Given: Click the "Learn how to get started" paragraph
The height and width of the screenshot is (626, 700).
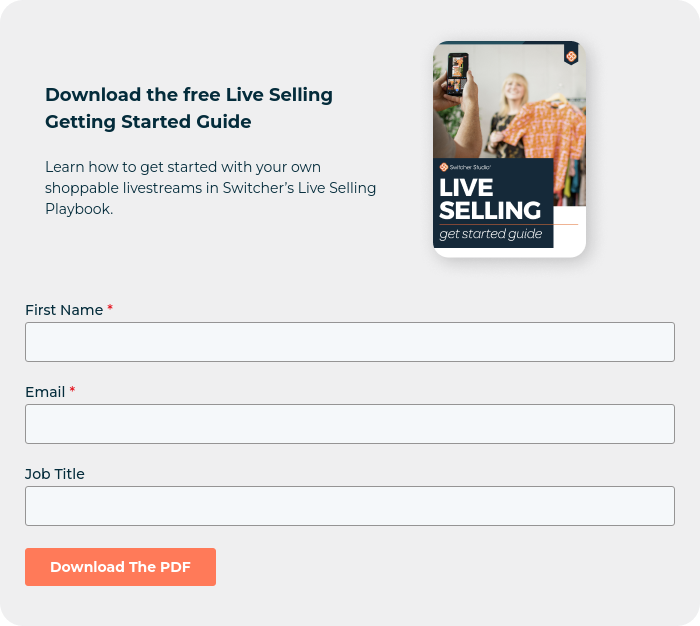Looking at the screenshot, I should [x=210, y=188].
